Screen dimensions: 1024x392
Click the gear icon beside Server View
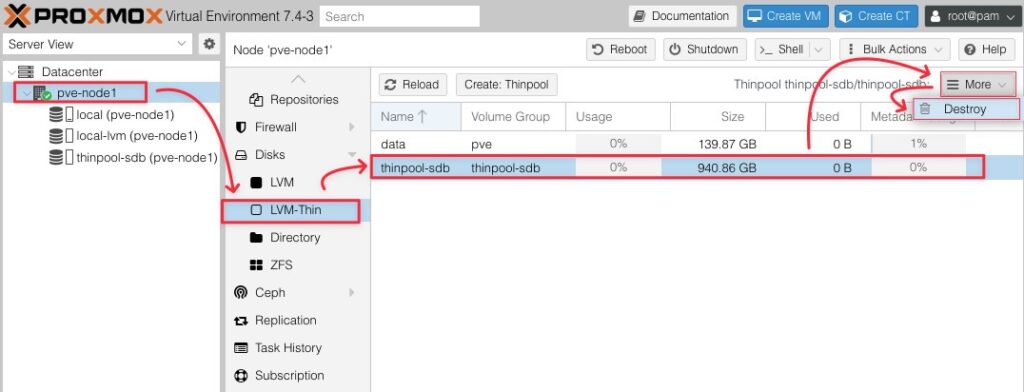(x=209, y=44)
